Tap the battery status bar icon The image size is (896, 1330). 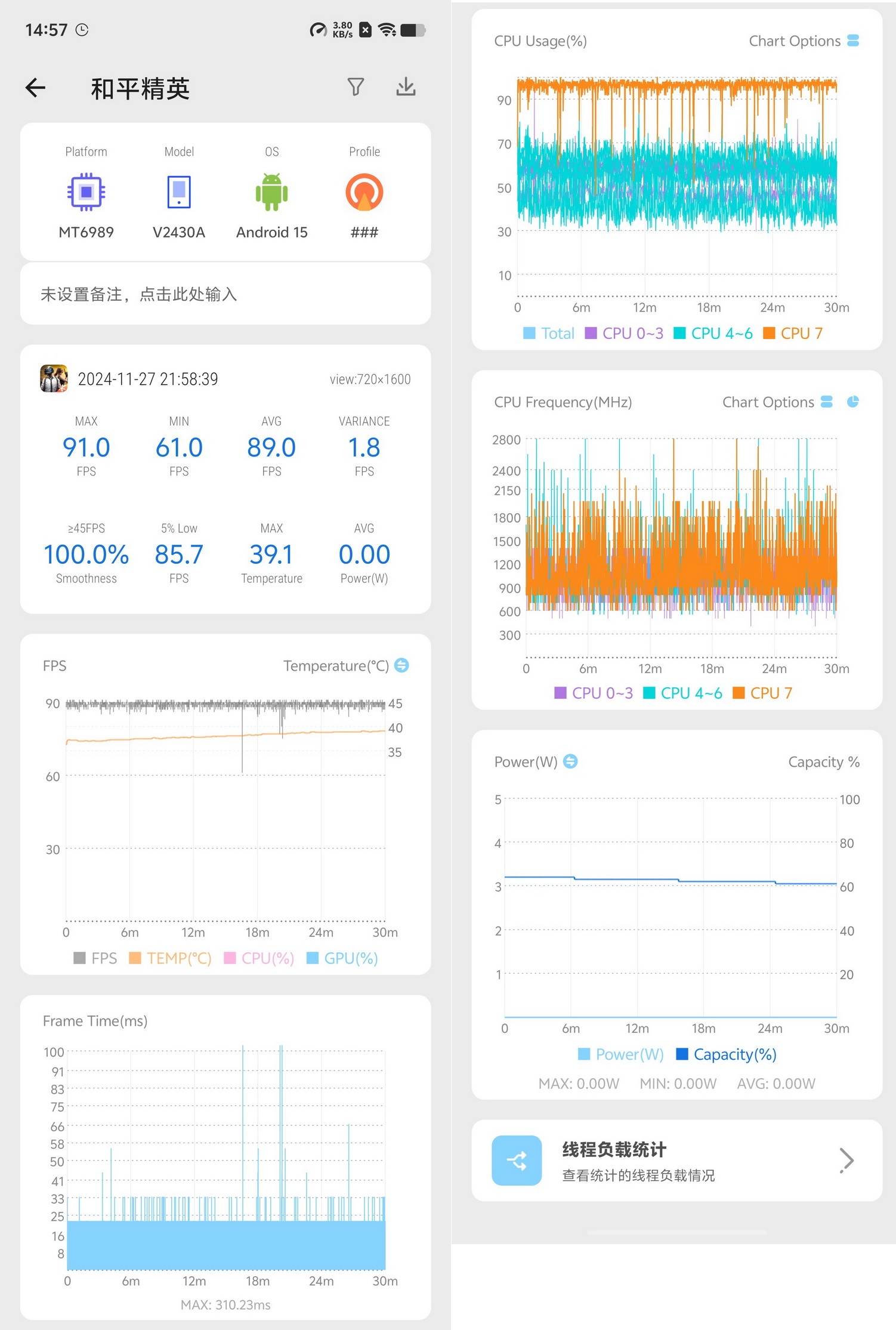point(413,30)
